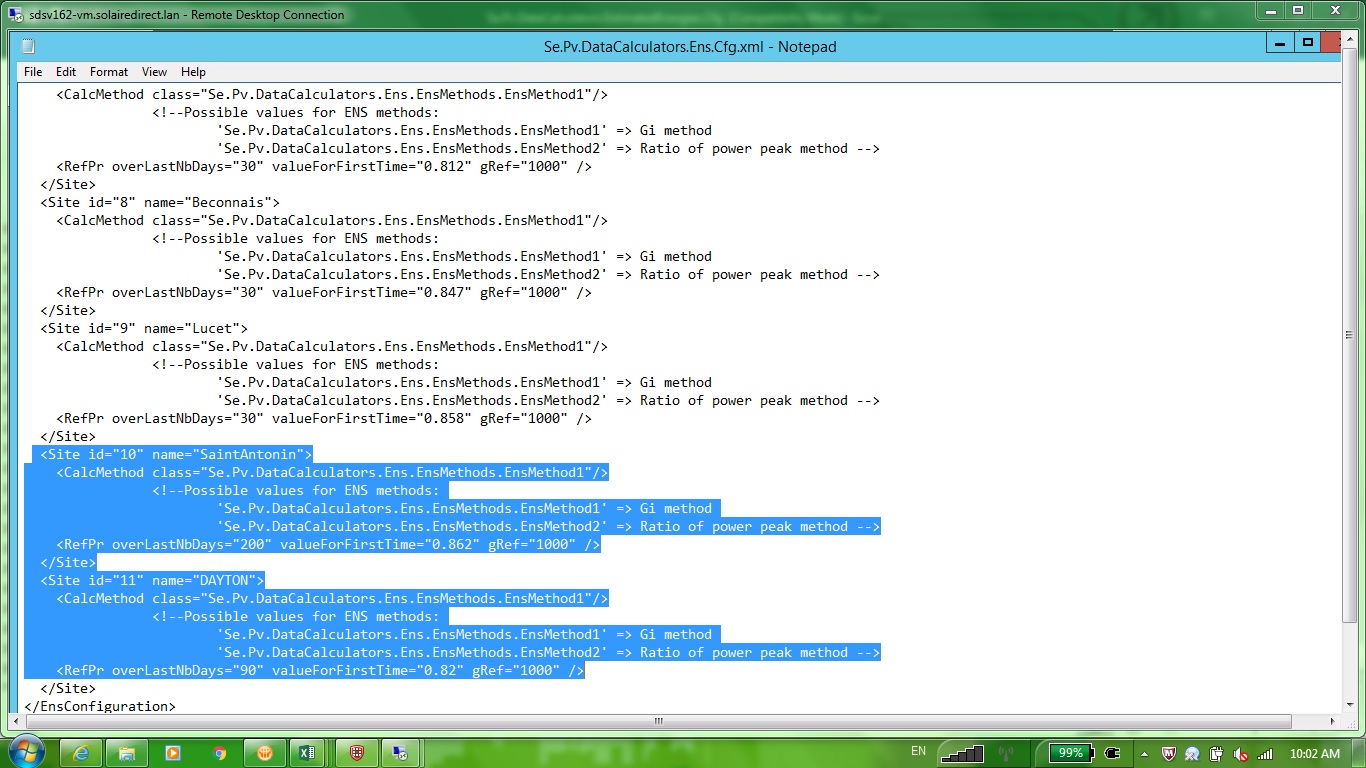Screen dimensions: 1366x768
Task: Launch Internet Explorer from the taskbar
Action: (x=81, y=753)
